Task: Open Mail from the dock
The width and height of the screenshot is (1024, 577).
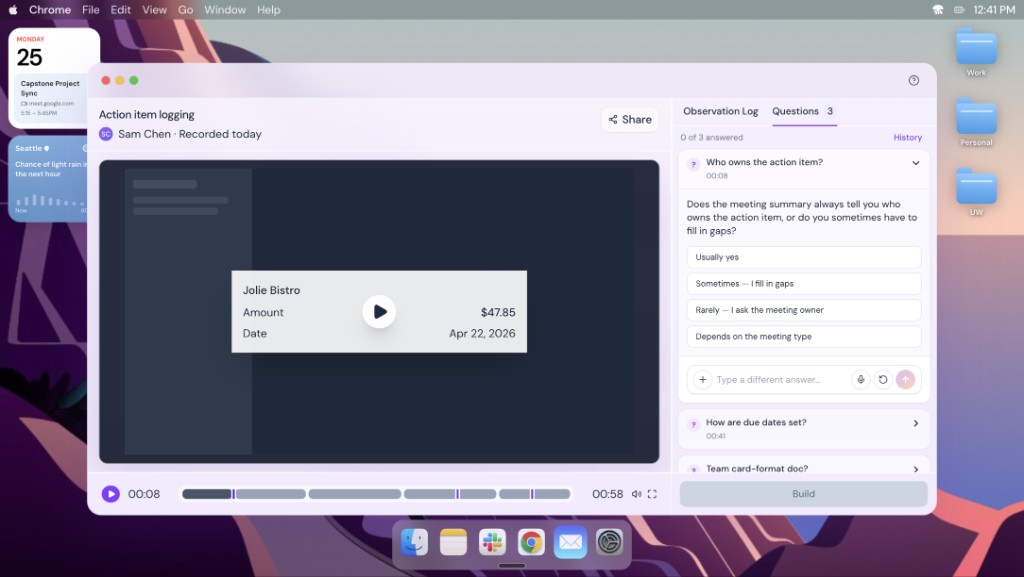Action: coord(570,542)
